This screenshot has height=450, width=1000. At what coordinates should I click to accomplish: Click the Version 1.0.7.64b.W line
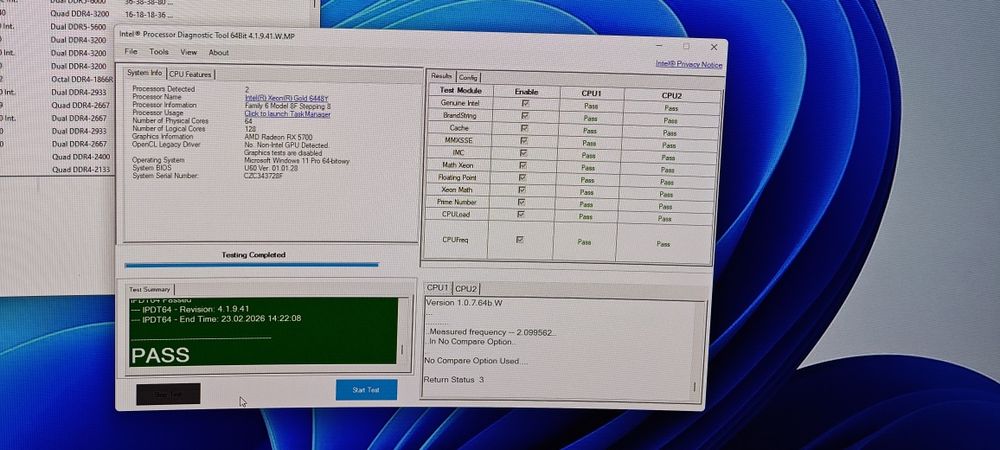point(464,303)
